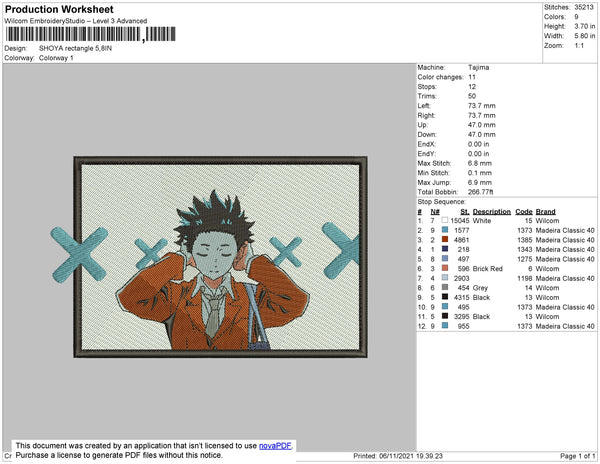Select Grey swatch in stop row 8
The image size is (600, 464).
pyautogui.click(x=445, y=287)
